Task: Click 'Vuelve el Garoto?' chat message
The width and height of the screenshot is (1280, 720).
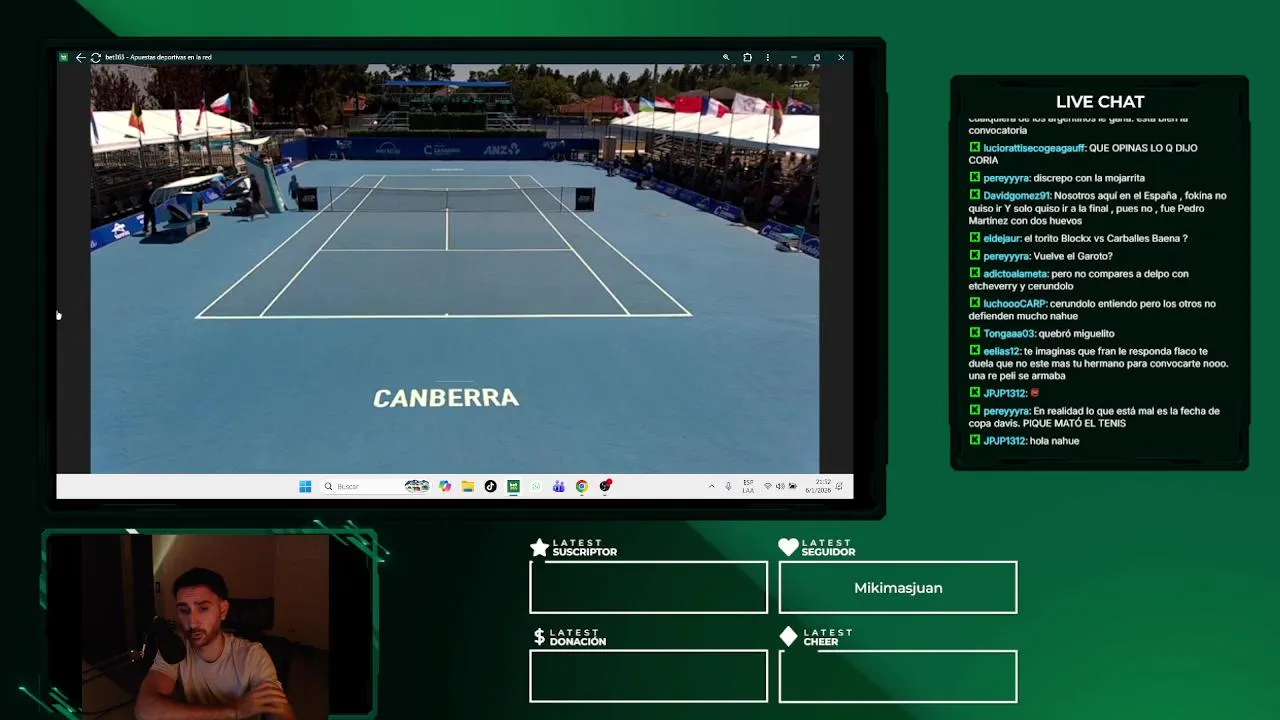Action: point(1073,256)
